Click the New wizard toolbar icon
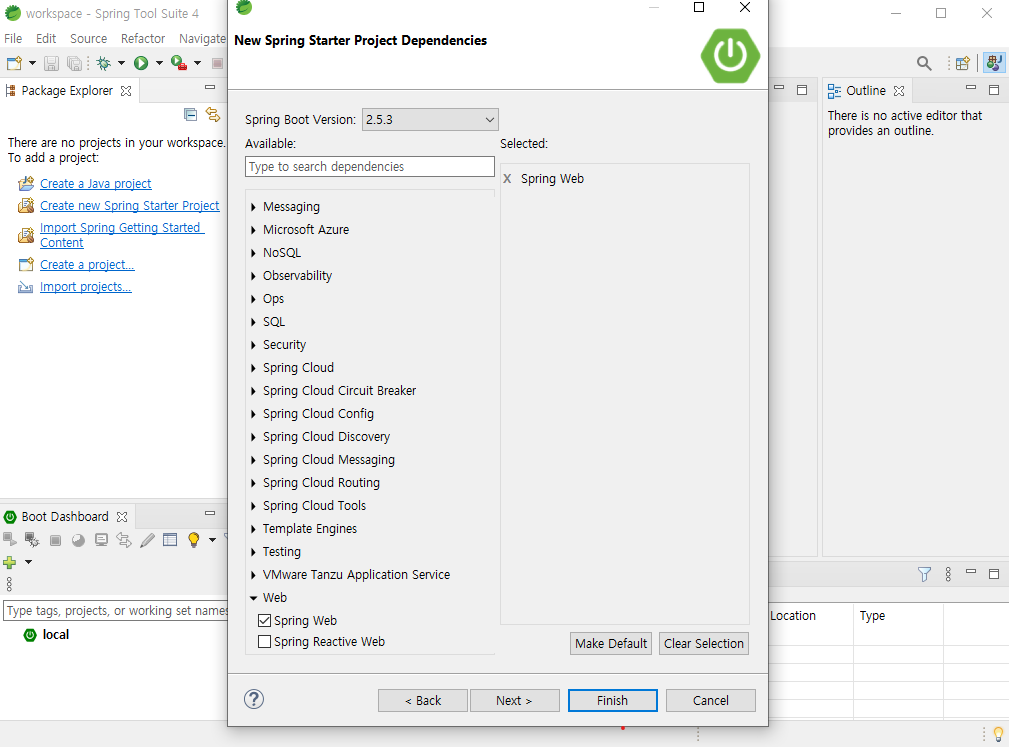 pyautogui.click(x=14, y=63)
